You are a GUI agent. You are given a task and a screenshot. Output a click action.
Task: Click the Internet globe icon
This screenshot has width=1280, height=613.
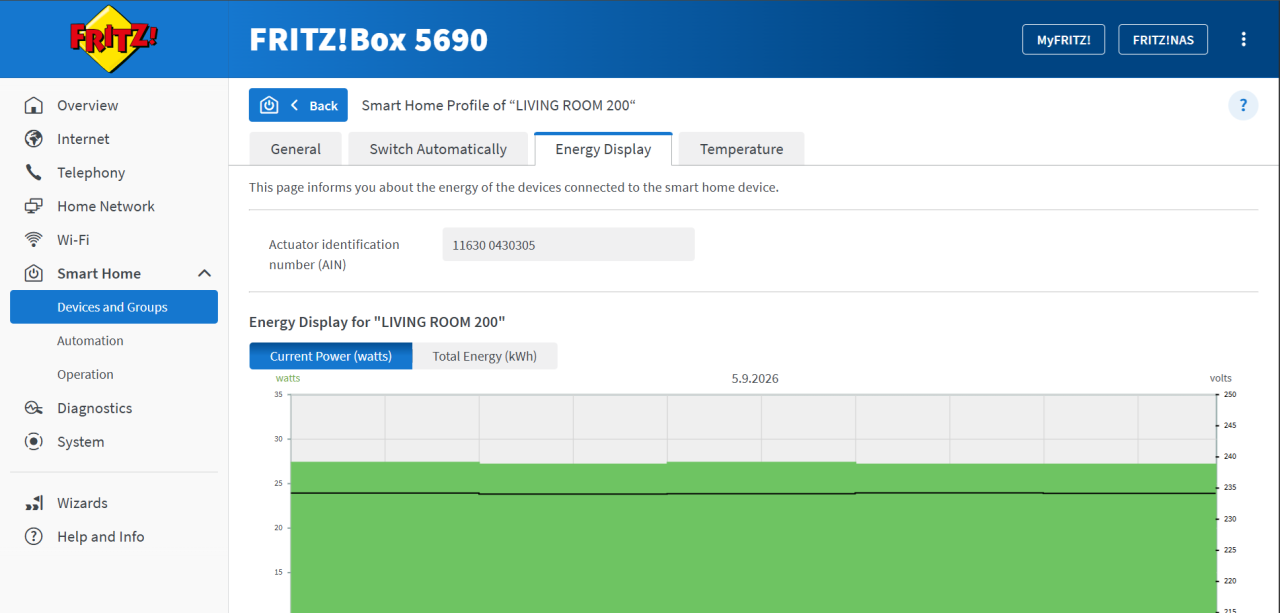(34, 139)
